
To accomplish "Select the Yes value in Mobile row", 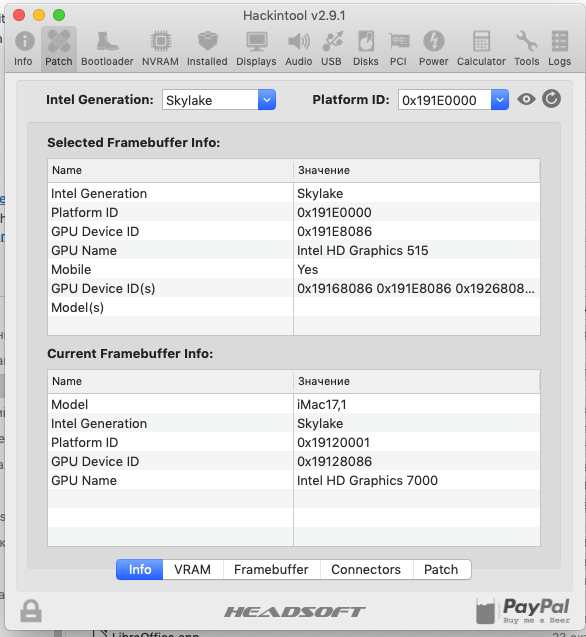I will (308, 269).
